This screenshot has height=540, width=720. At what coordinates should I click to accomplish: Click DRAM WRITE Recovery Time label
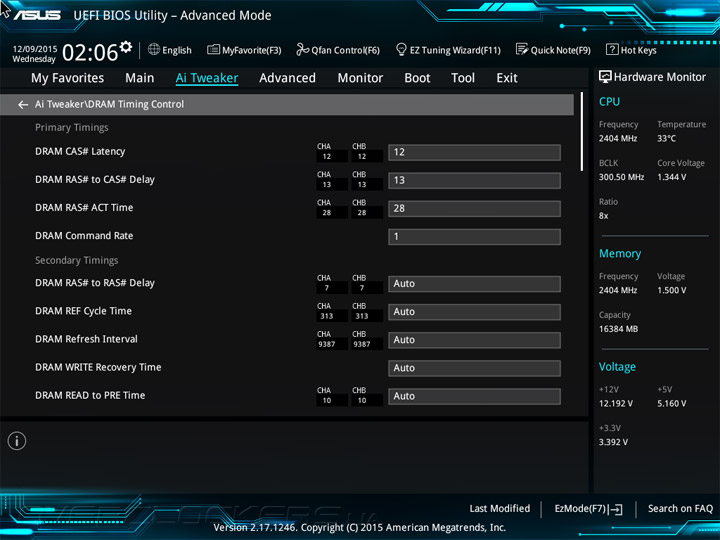(x=98, y=367)
